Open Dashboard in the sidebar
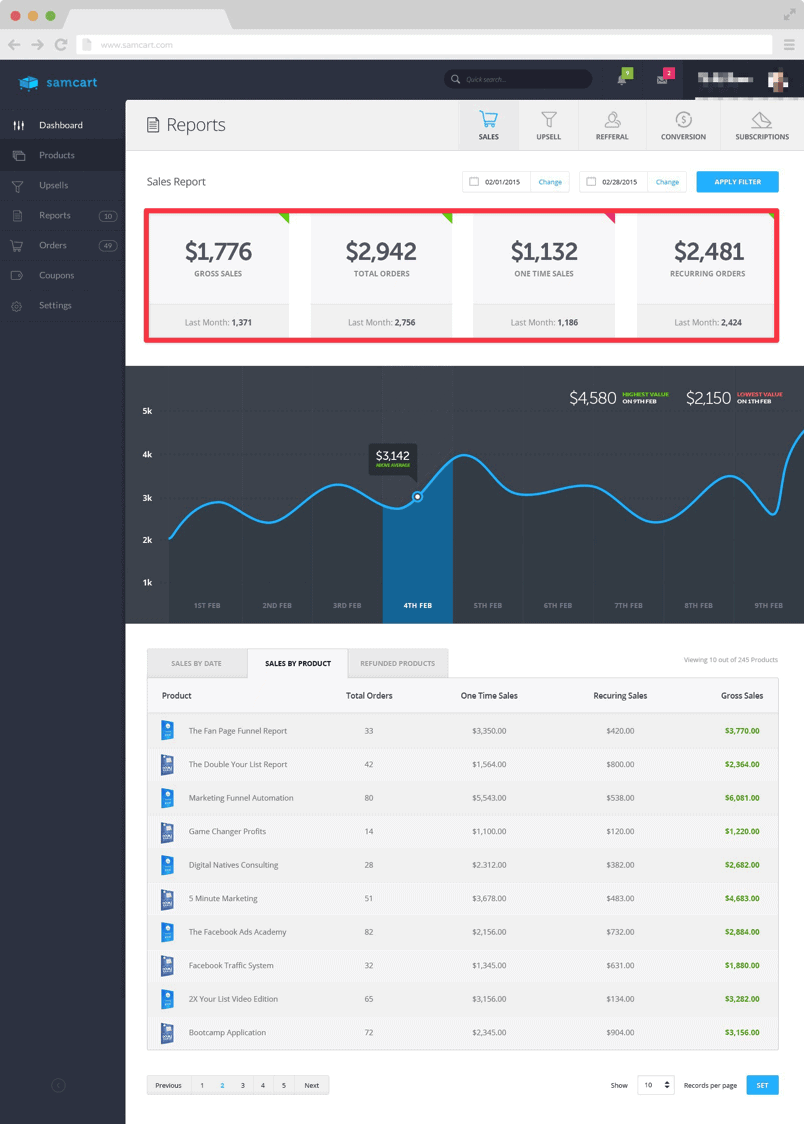This screenshot has width=804, height=1124. coord(62,125)
